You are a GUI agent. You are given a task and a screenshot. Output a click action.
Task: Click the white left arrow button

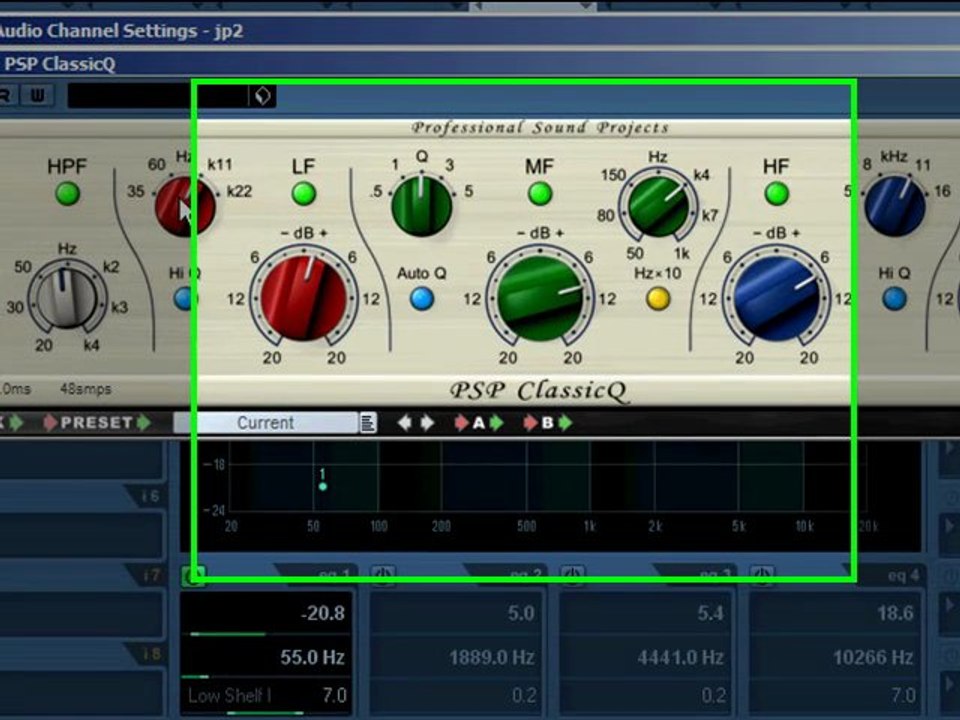pos(404,422)
